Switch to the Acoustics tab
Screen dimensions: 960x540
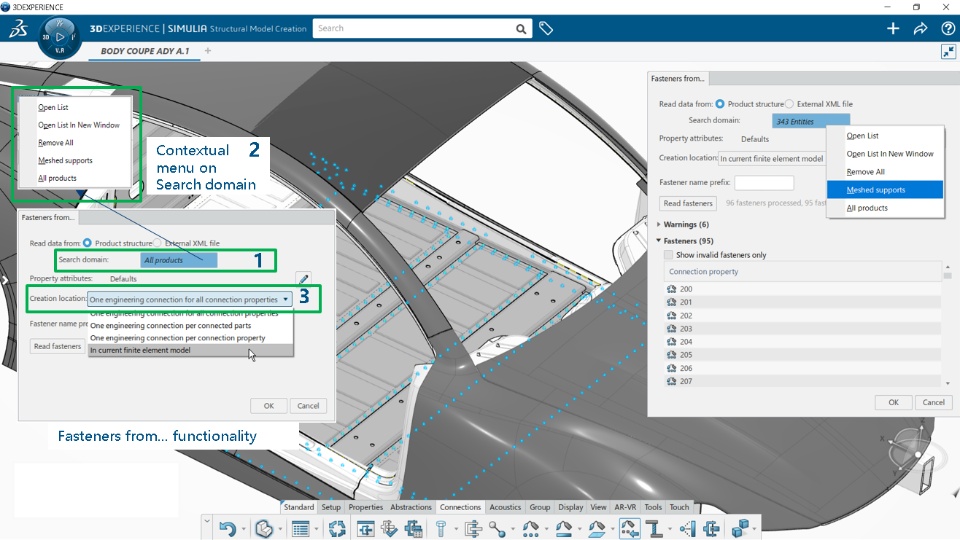(x=504, y=507)
